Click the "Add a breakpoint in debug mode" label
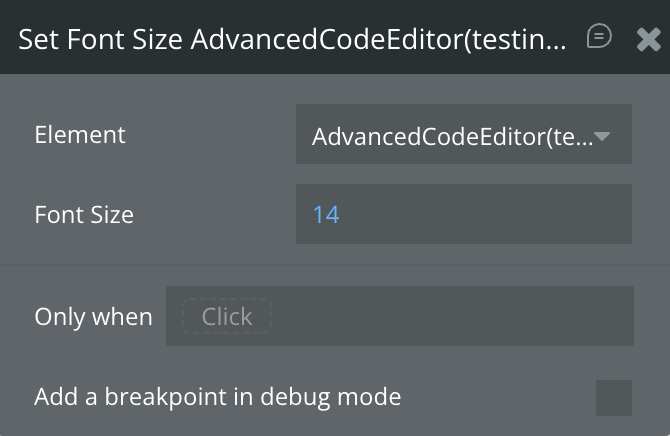Image resolution: width=670 pixels, height=436 pixels. coord(217,397)
